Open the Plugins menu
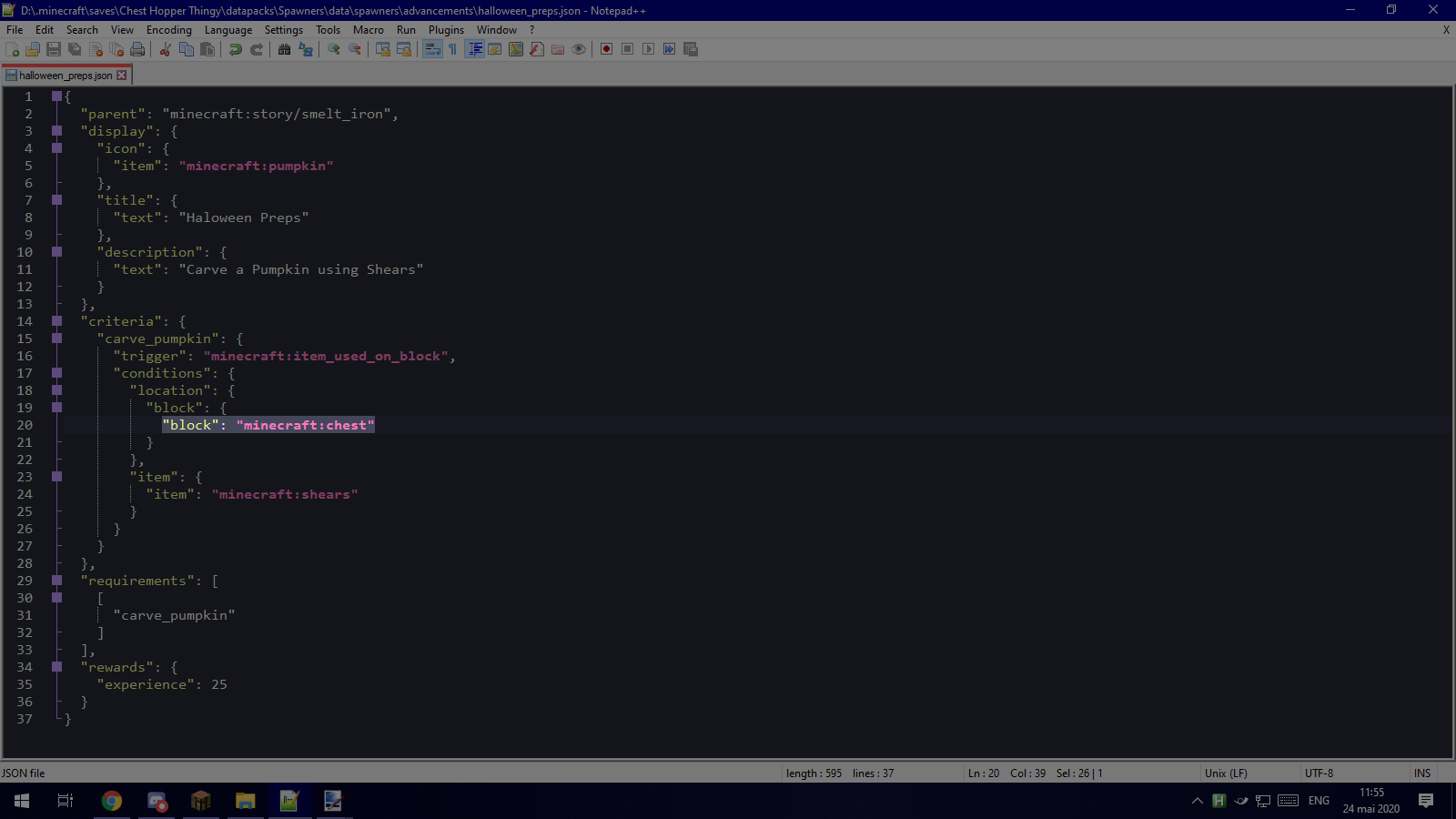Viewport: 1456px width, 819px height. point(446,30)
